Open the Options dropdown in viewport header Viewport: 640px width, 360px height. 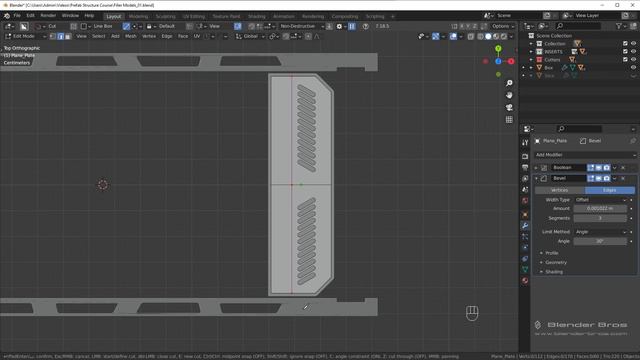point(503,26)
